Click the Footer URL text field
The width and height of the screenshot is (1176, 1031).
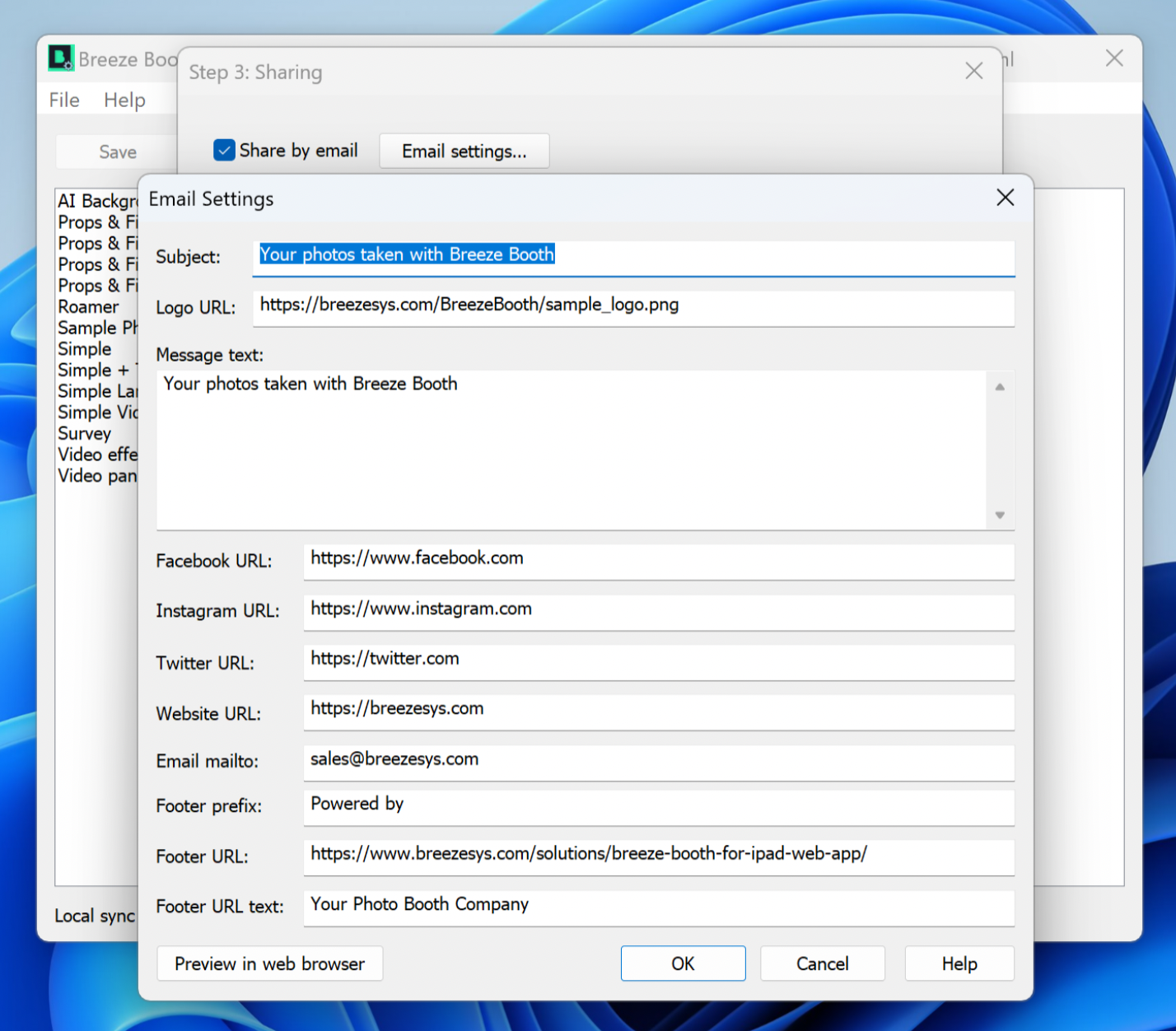[658, 905]
